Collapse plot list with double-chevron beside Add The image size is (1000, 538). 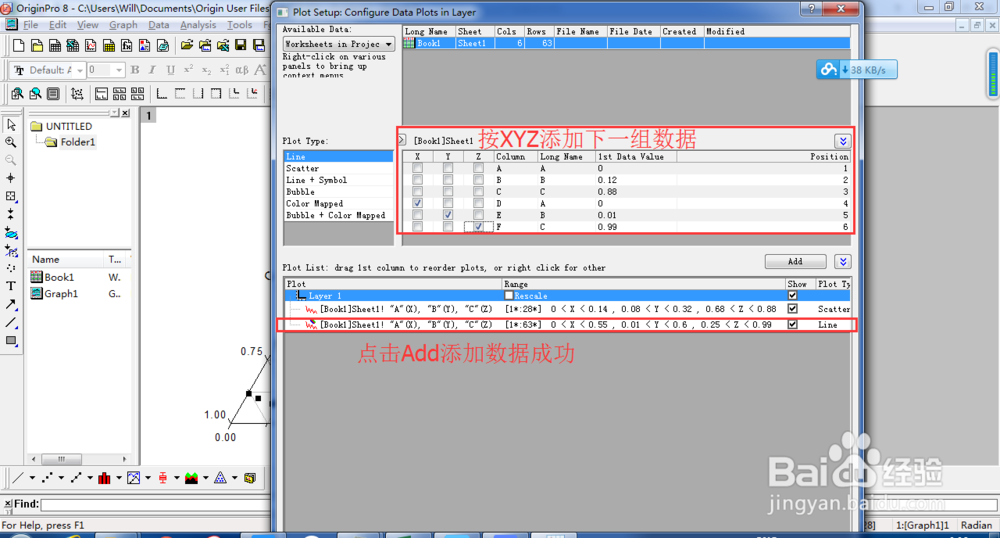pyautogui.click(x=842, y=261)
